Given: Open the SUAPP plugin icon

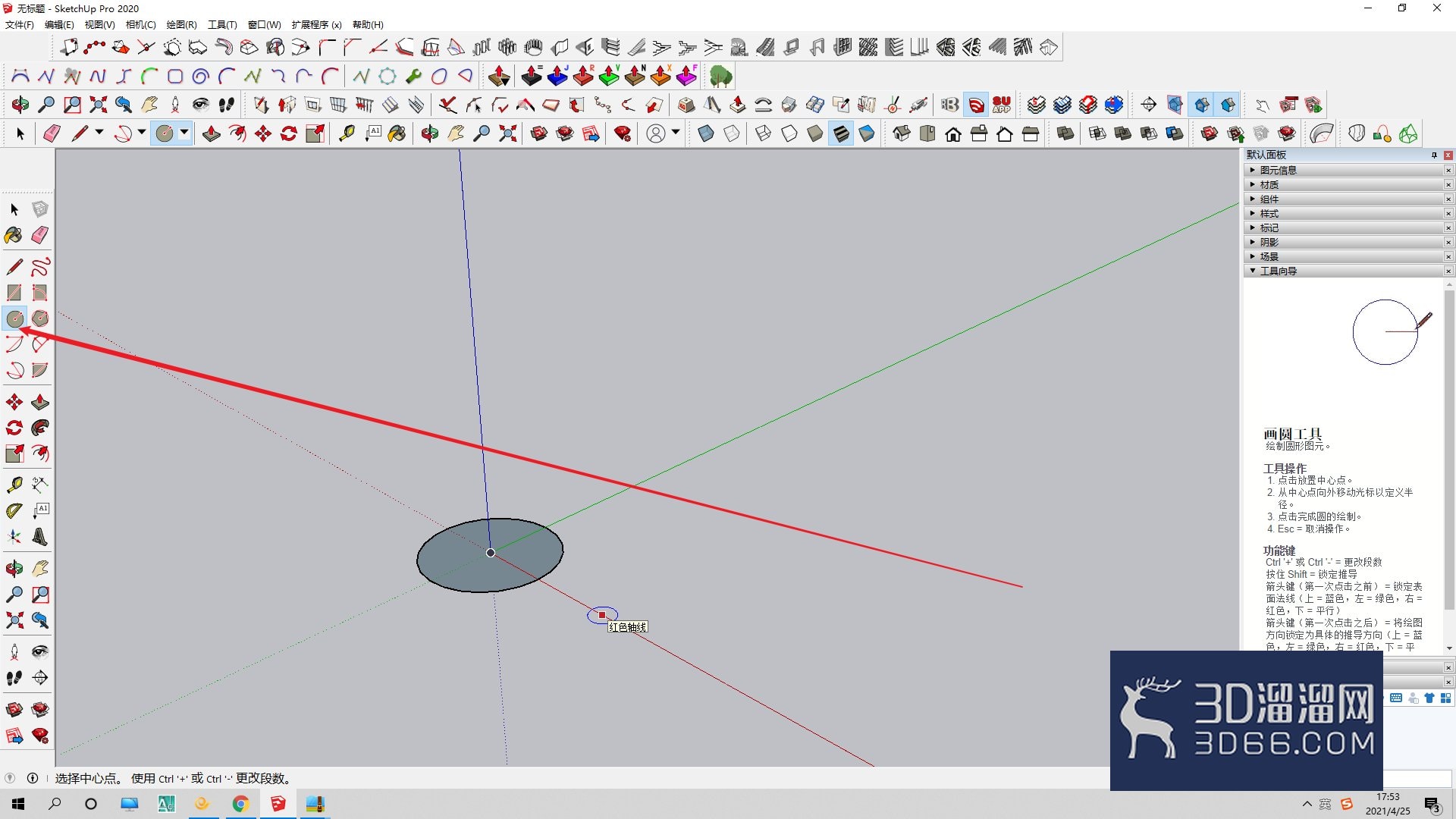Looking at the screenshot, I should [1002, 105].
